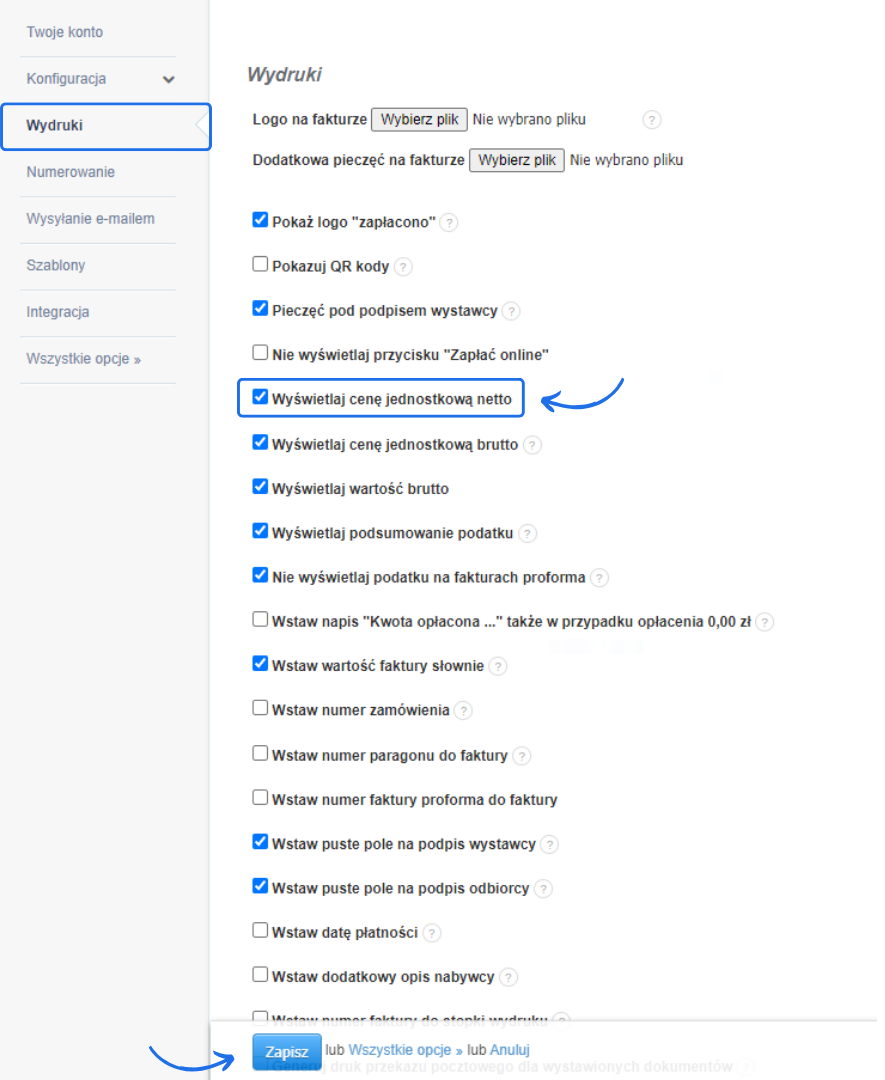This screenshot has width=885, height=1080.
Task: Save settings with the Zapisz button
Action: (x=286, y=1052)
